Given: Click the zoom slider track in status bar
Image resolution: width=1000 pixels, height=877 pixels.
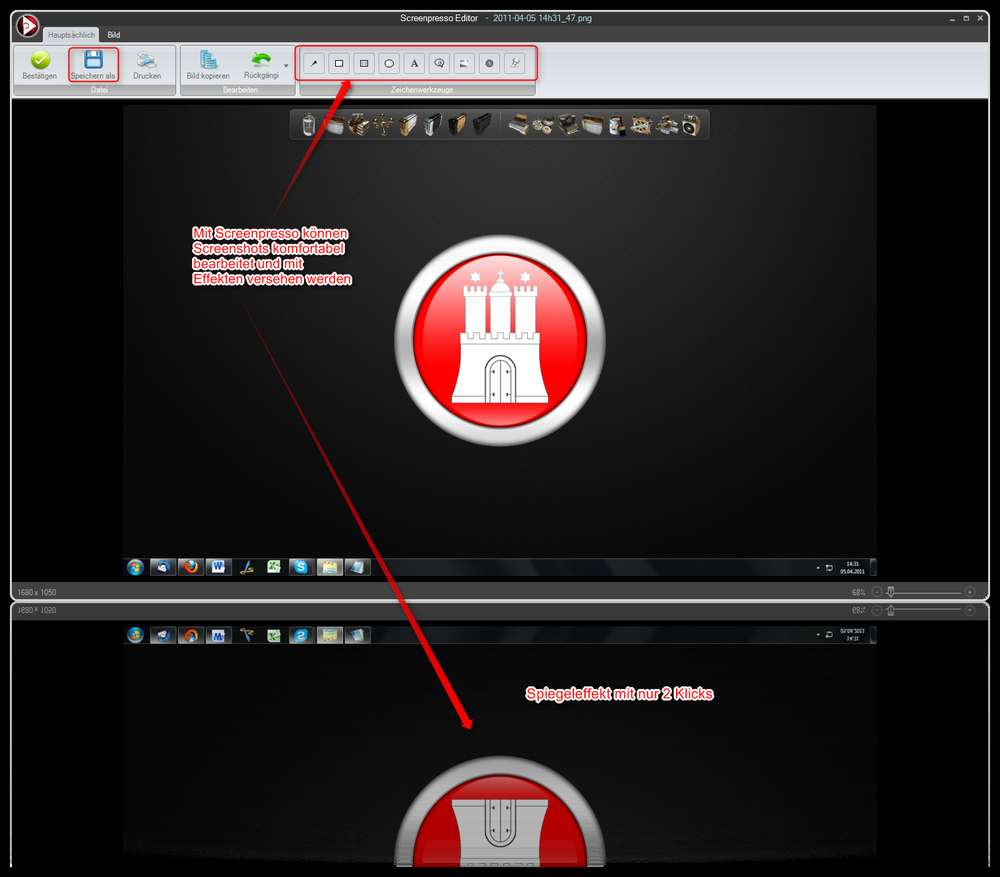Looking at the screenshot, I should click(923, 592).
